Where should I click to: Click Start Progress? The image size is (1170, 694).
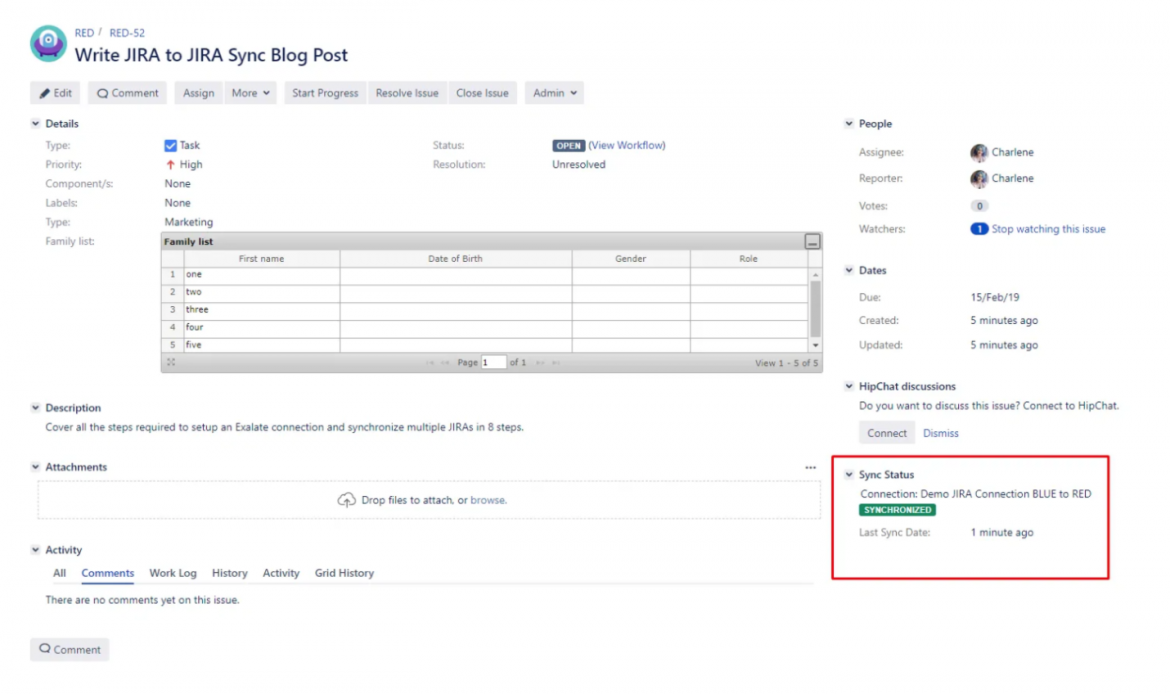[x=325, y=93]
